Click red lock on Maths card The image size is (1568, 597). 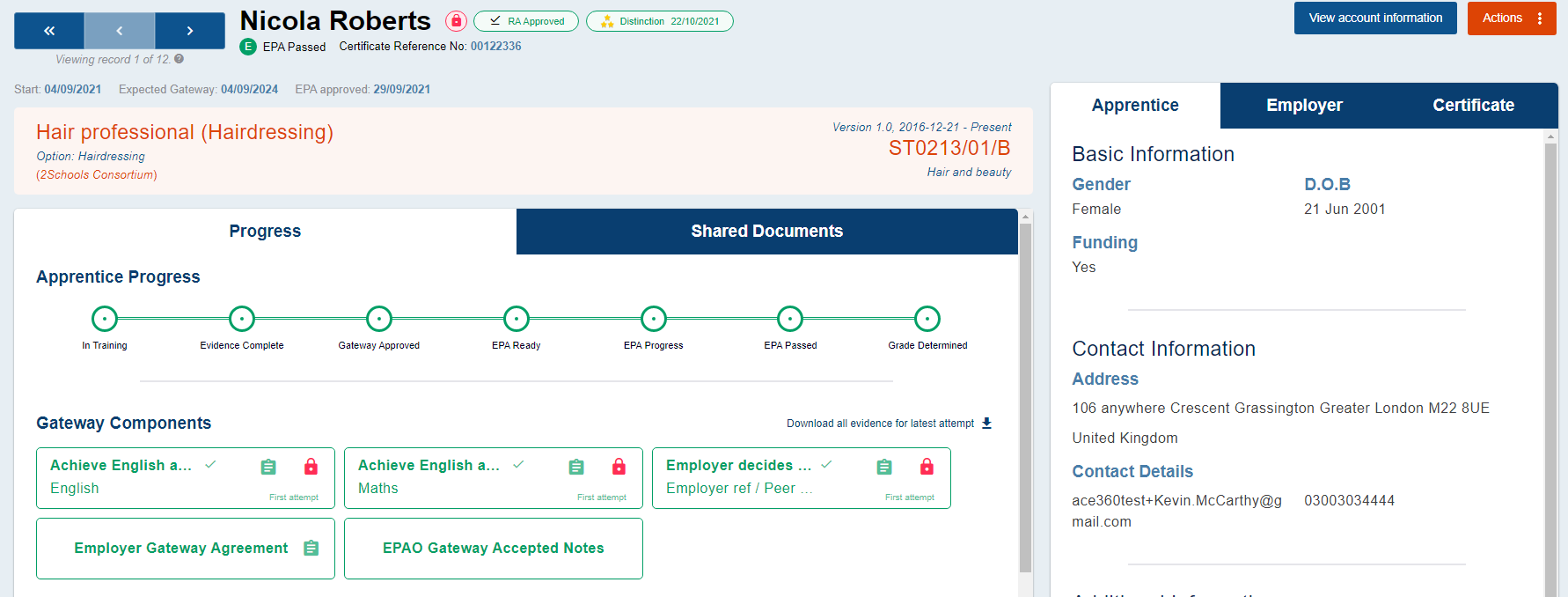click(x=619, y=467)
